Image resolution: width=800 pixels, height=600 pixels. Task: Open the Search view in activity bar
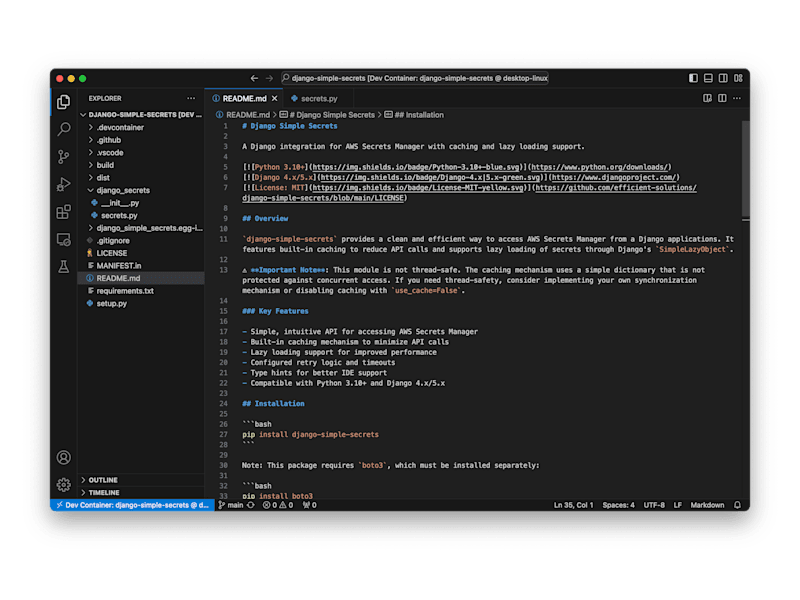[64, 129]
